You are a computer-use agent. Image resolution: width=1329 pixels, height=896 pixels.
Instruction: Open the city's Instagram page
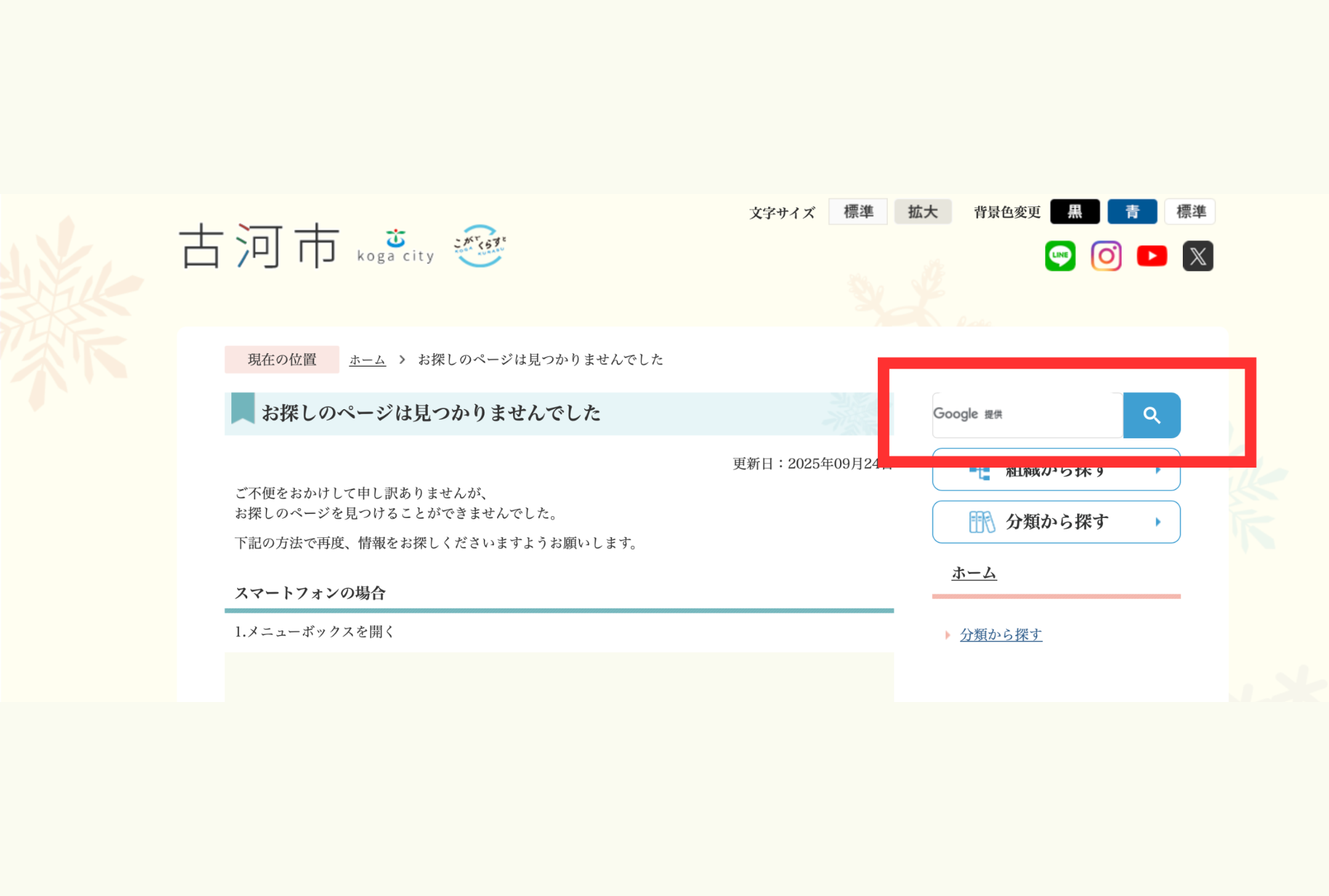coord(1106,256)
